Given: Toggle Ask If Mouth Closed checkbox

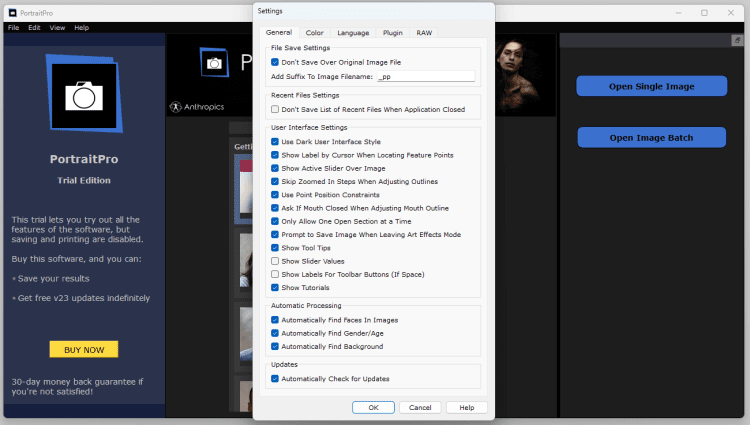Looking at the screenshot, I should [x=275, y=208].
